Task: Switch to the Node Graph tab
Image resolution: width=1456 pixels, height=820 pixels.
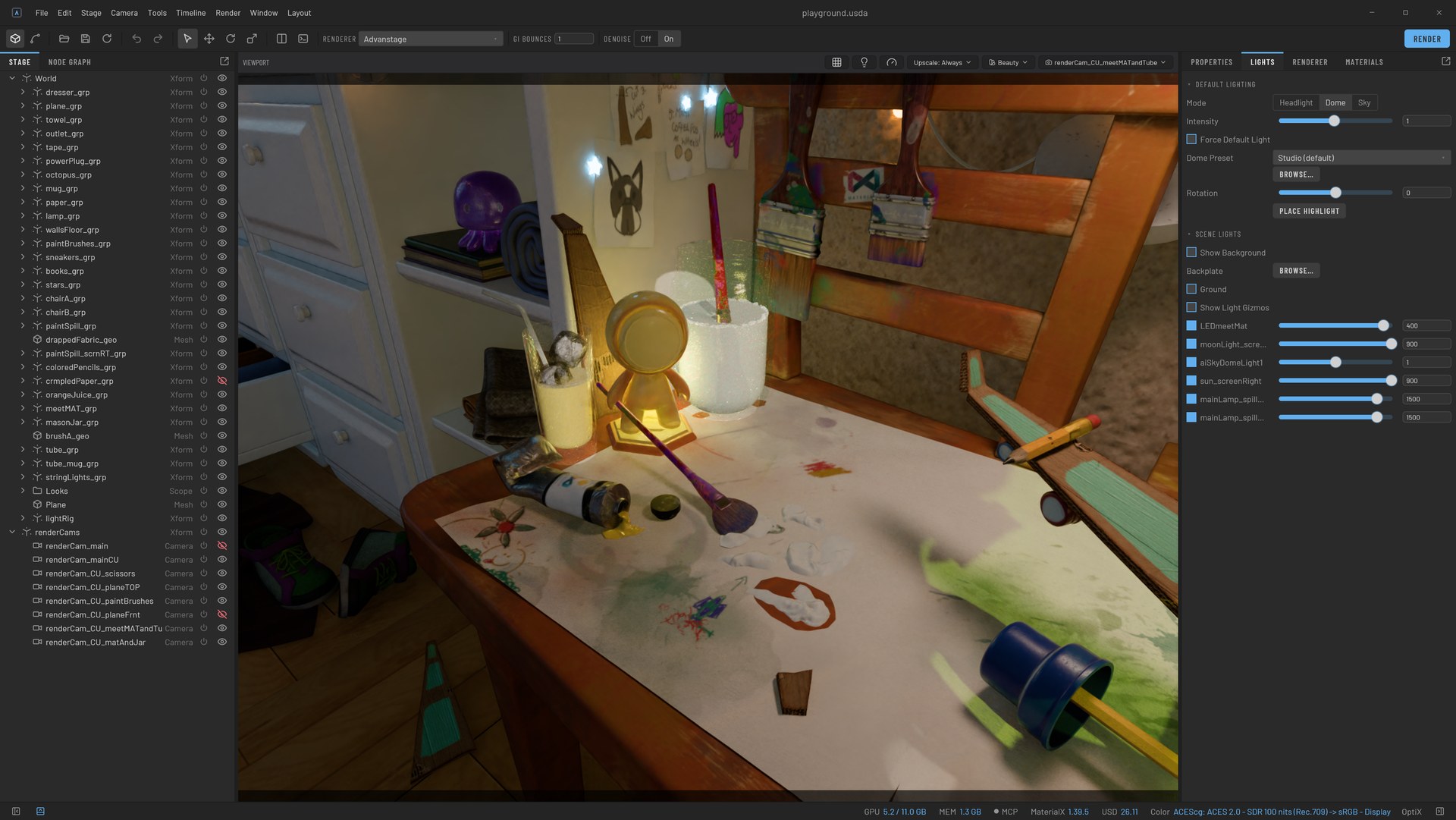Action: tap(69, 62)
